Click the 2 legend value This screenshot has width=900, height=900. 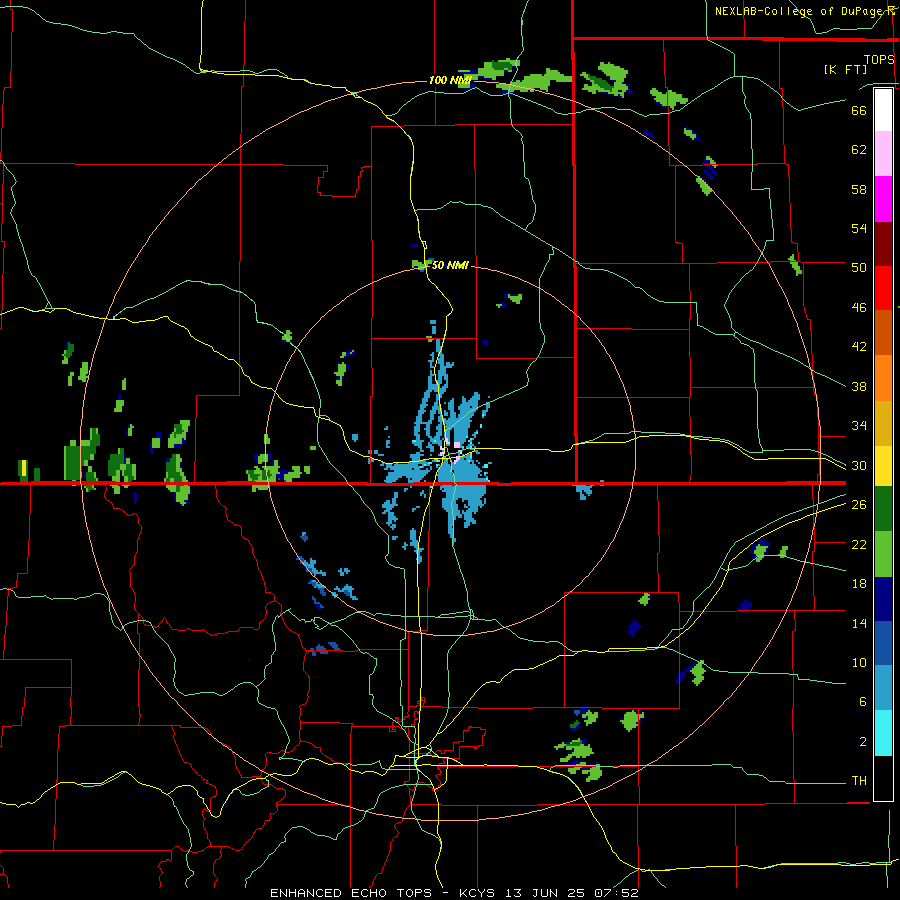862,742
